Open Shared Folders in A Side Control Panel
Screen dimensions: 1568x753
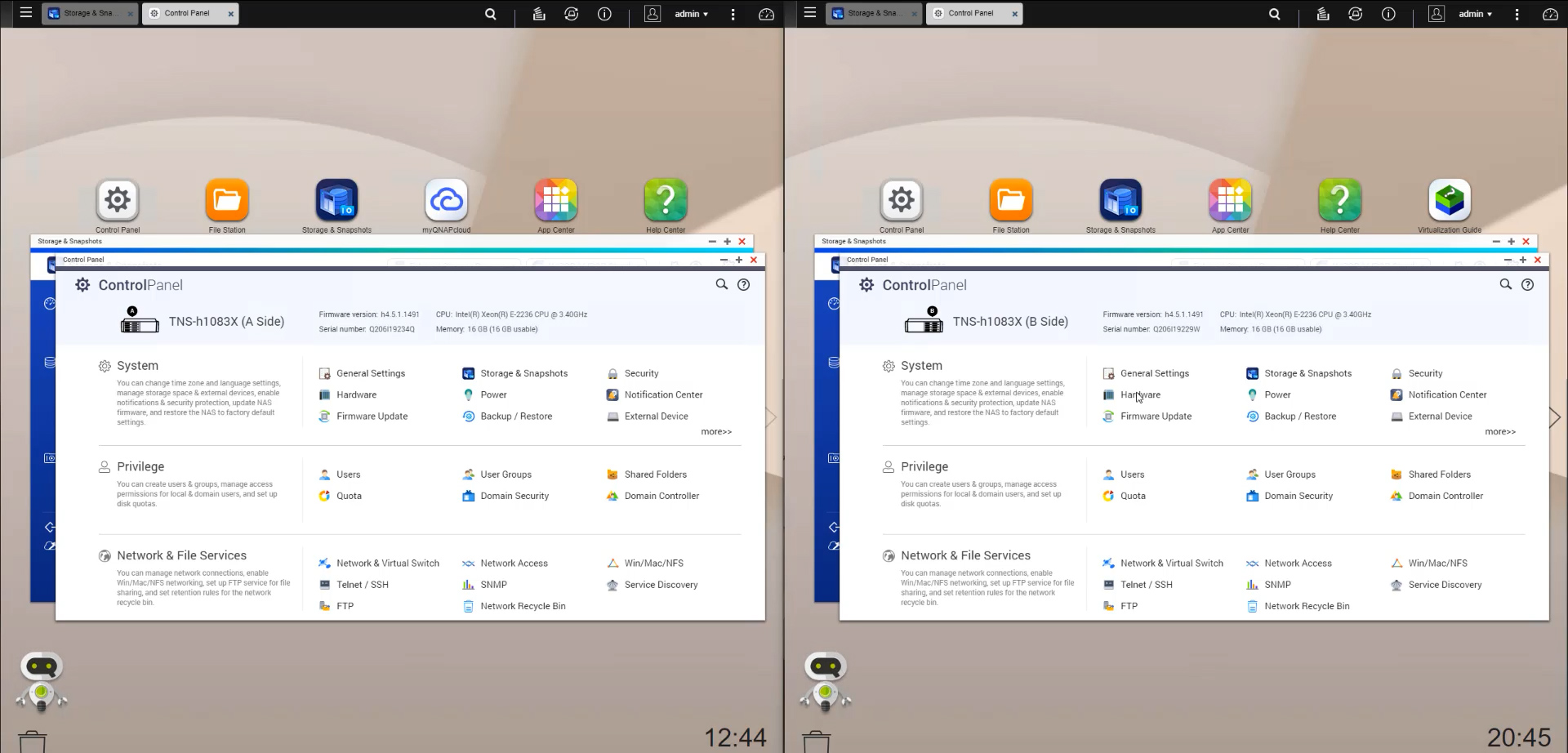pos(655,475)
